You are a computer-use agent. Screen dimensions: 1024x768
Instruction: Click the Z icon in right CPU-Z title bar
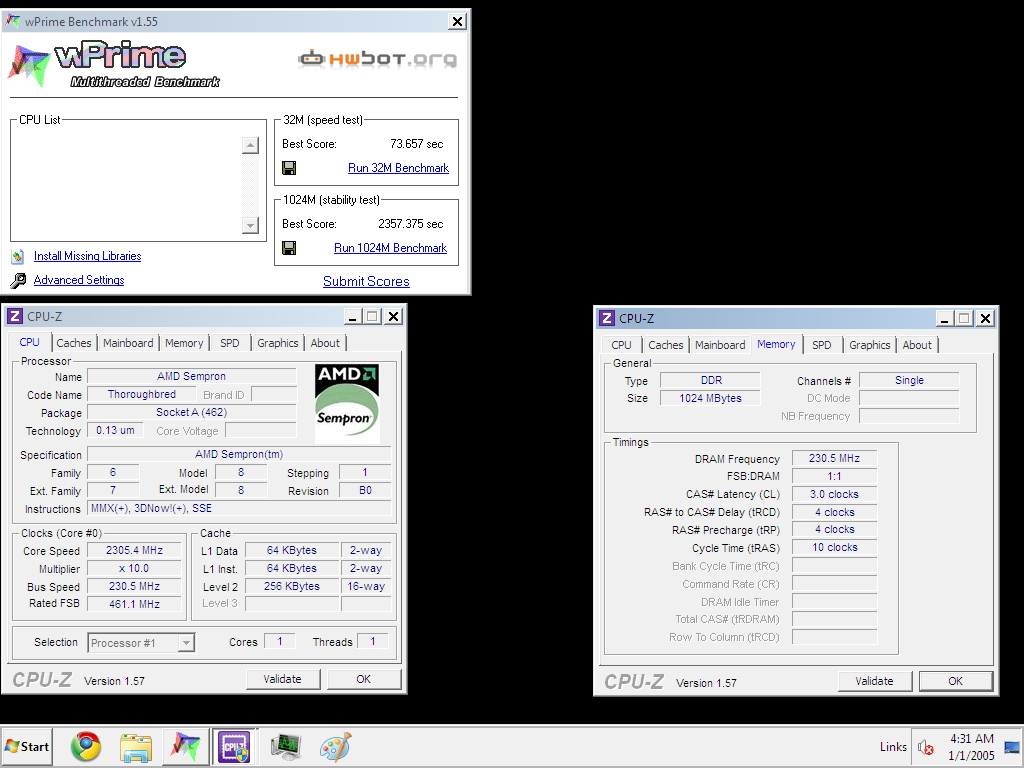[x=607, y=318]
